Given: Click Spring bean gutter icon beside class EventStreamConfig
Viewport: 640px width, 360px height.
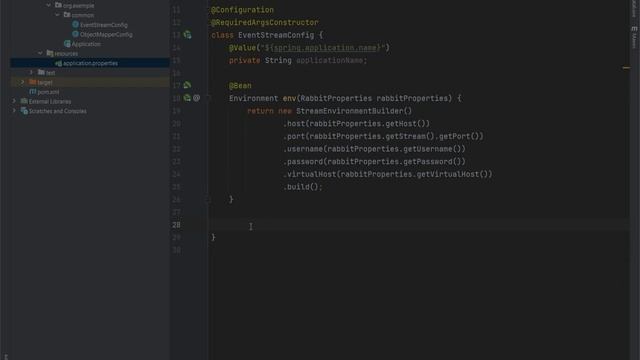Looking at the screenshot, I should point(187,35).
